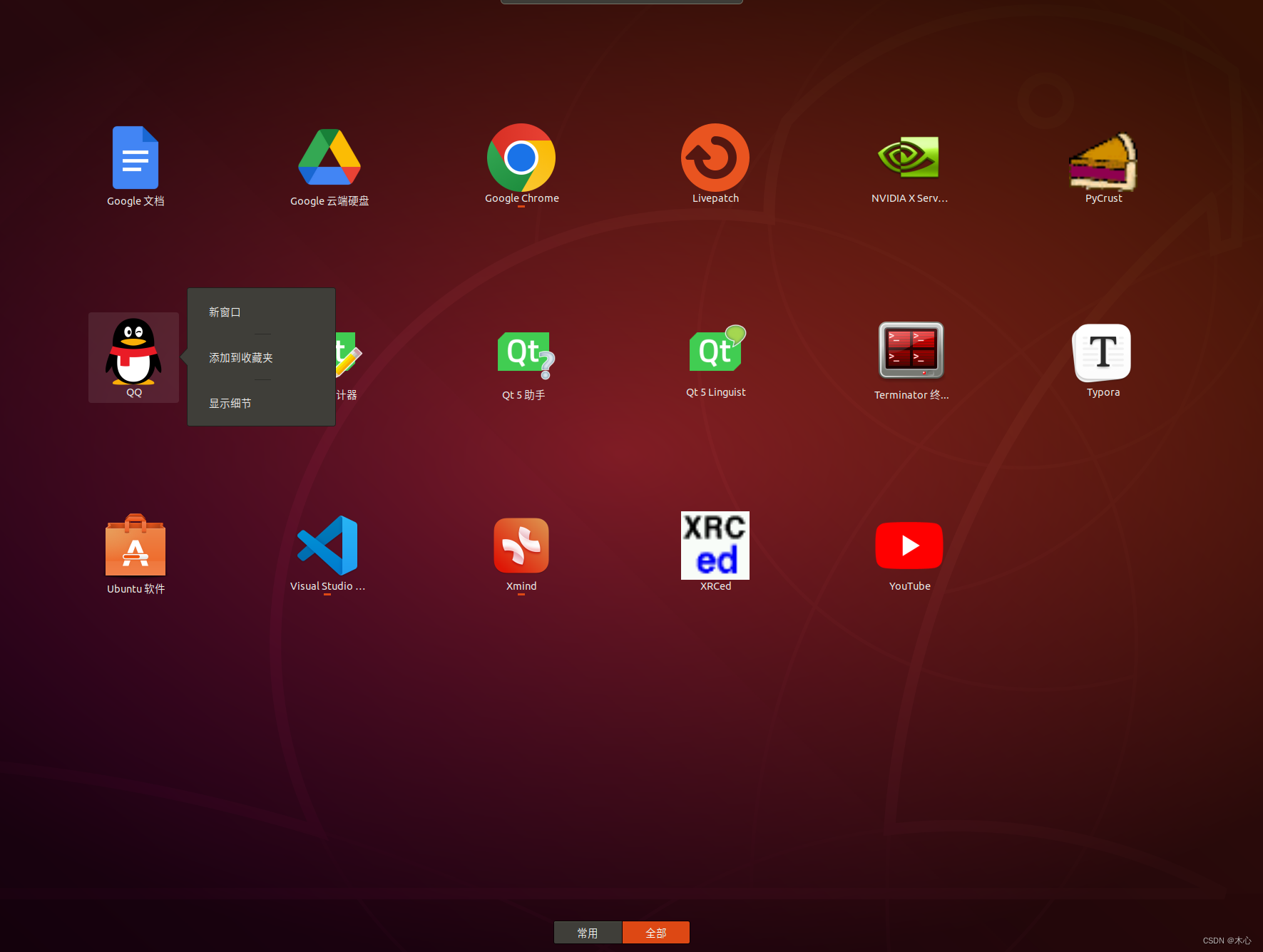
Task: Open NVIDIA X Server Settings icon
Action: [909, 158]
